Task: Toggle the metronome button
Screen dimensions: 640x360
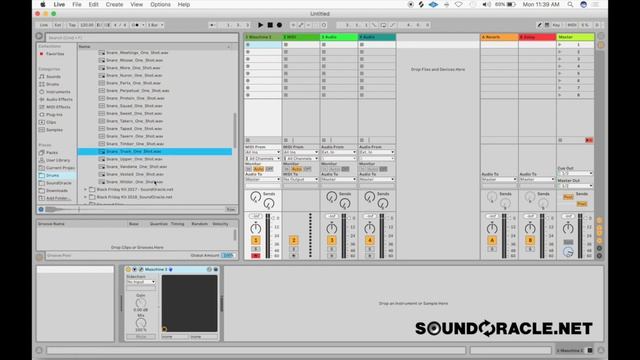Action: coord(137,25)
